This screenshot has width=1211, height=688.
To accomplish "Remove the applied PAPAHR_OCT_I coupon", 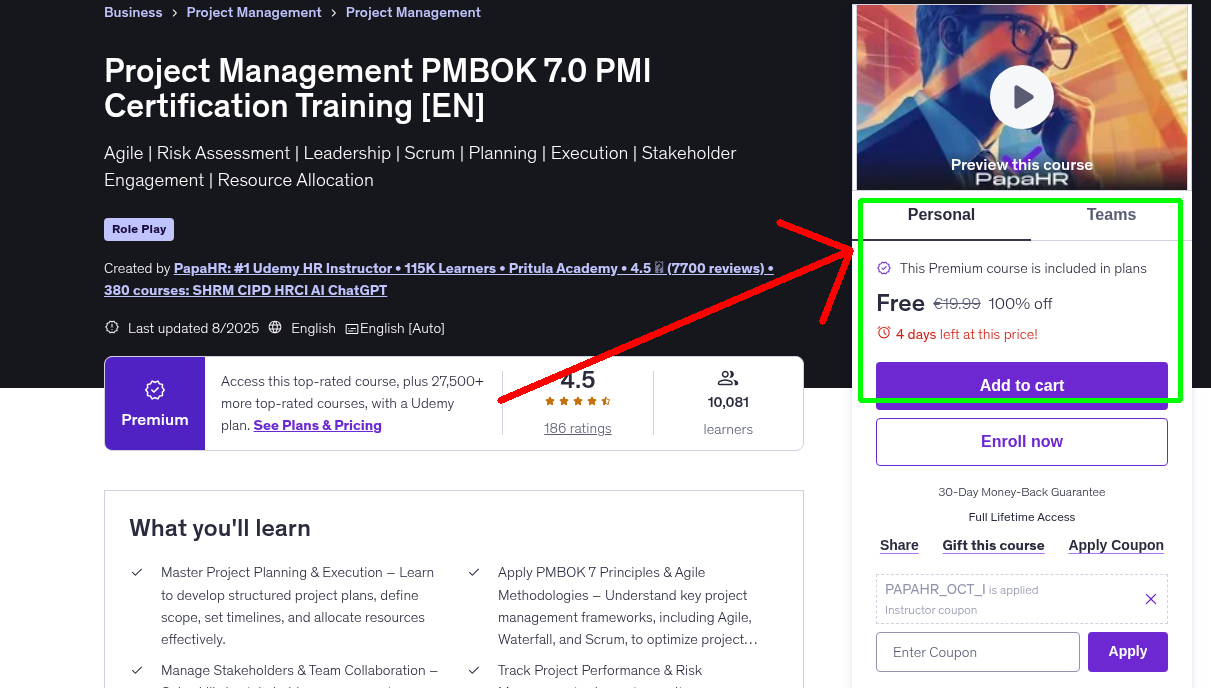I will (1150, 599).
